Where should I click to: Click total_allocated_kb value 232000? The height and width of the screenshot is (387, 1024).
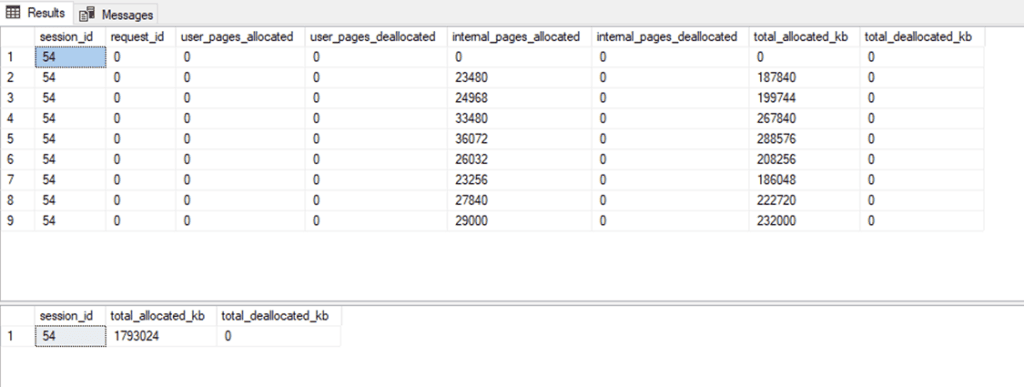point(805,221)
